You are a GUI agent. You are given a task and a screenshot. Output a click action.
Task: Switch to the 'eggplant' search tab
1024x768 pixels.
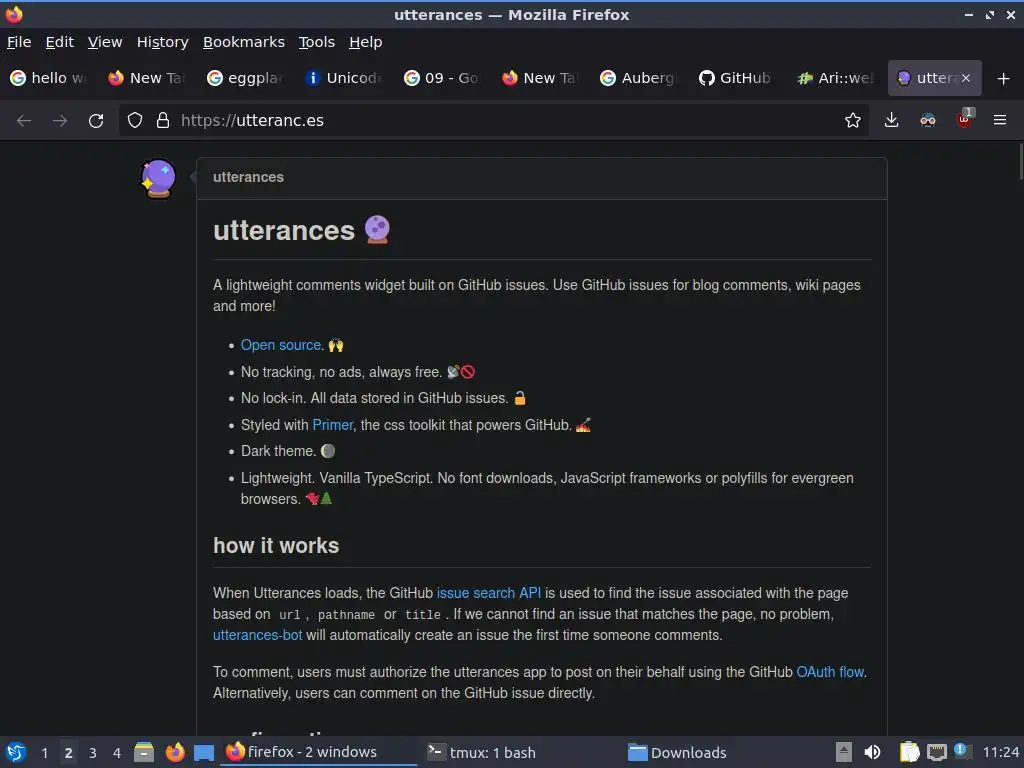(246, 78)
